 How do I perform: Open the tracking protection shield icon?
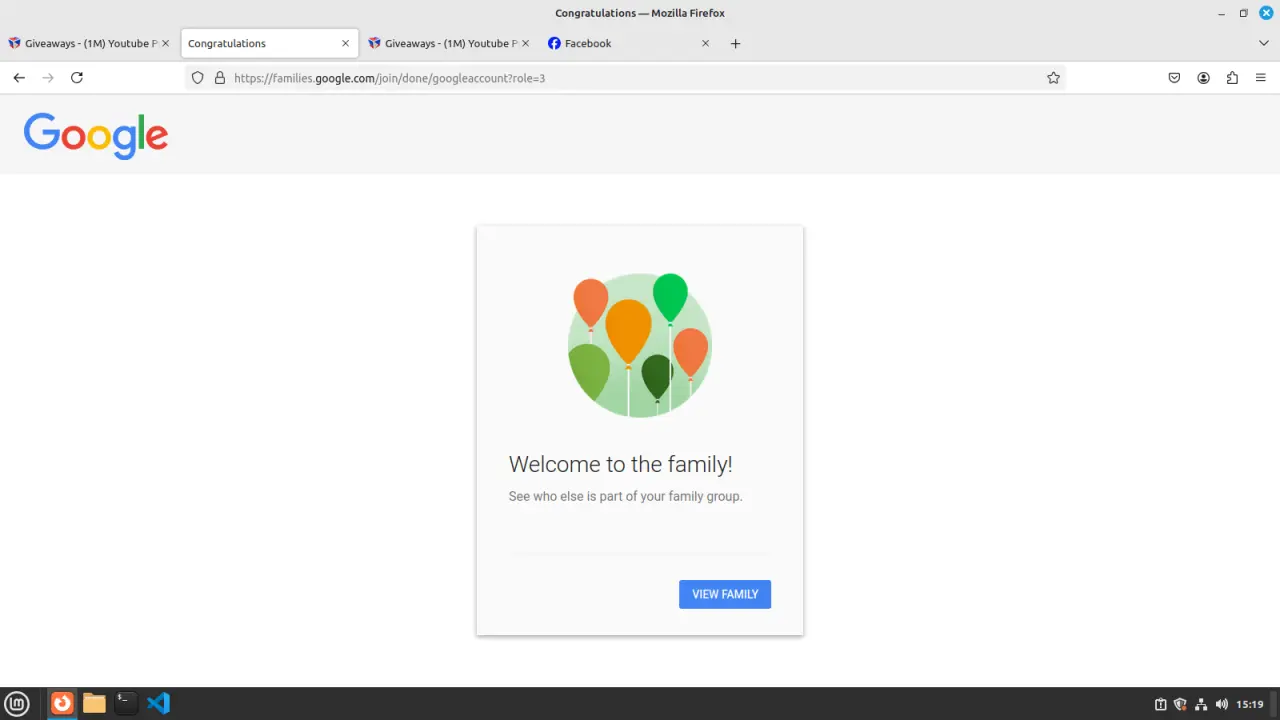(198, 78)
